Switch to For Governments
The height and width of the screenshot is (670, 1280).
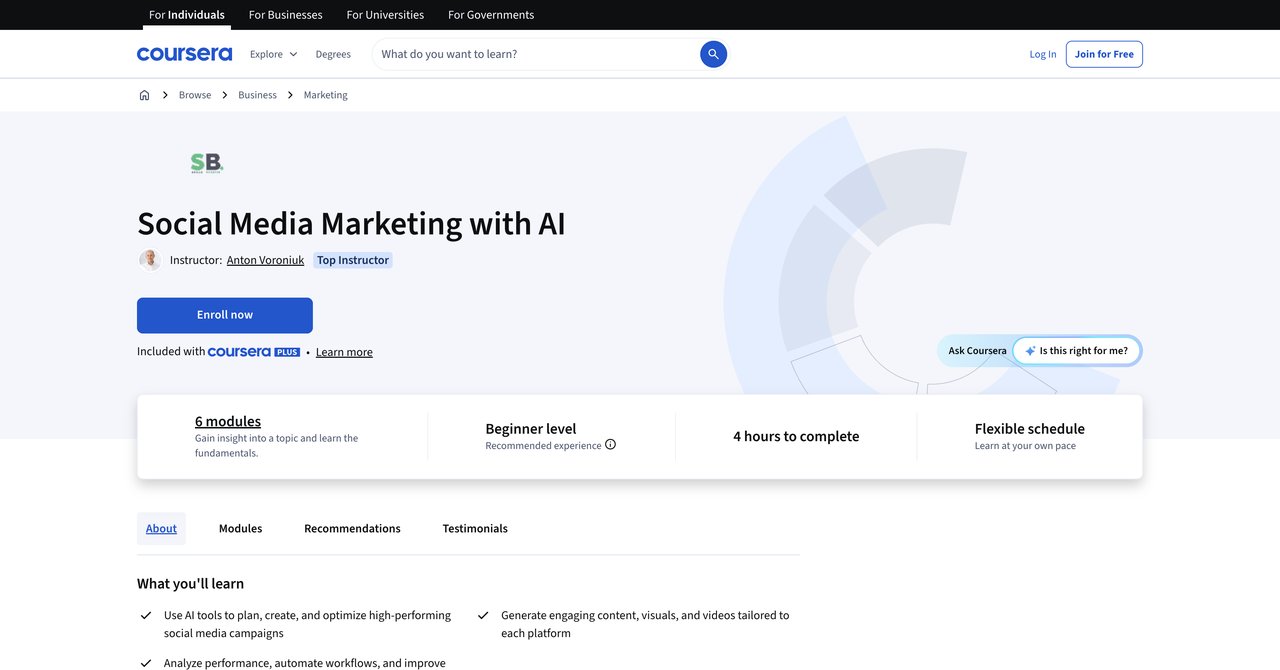pos(491,15)
